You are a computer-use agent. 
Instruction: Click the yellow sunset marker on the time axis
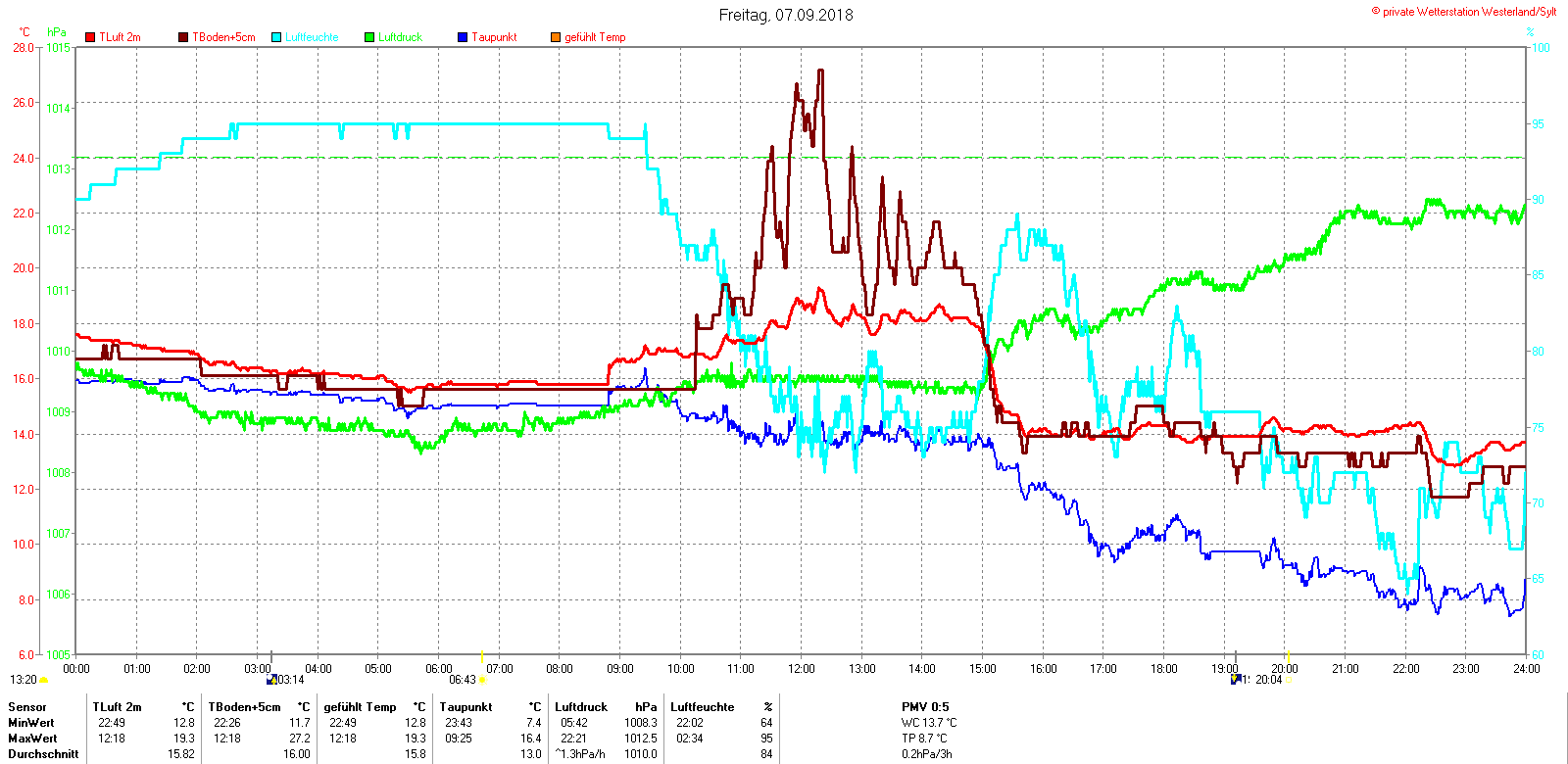[x=1288, y=655]
